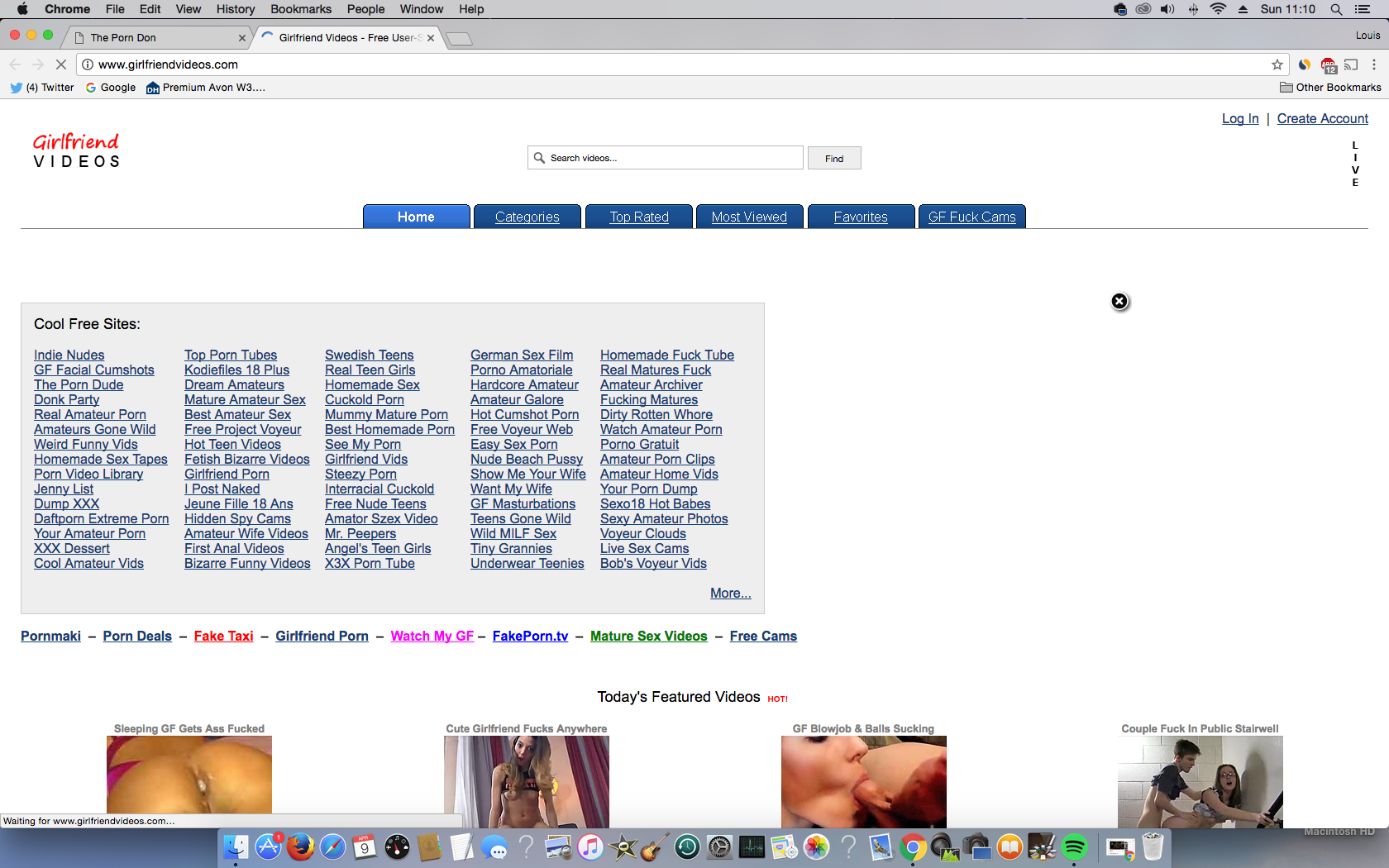1389x868 pixels.
Task: Open the Google bookmark
Action: coord(111,88)
